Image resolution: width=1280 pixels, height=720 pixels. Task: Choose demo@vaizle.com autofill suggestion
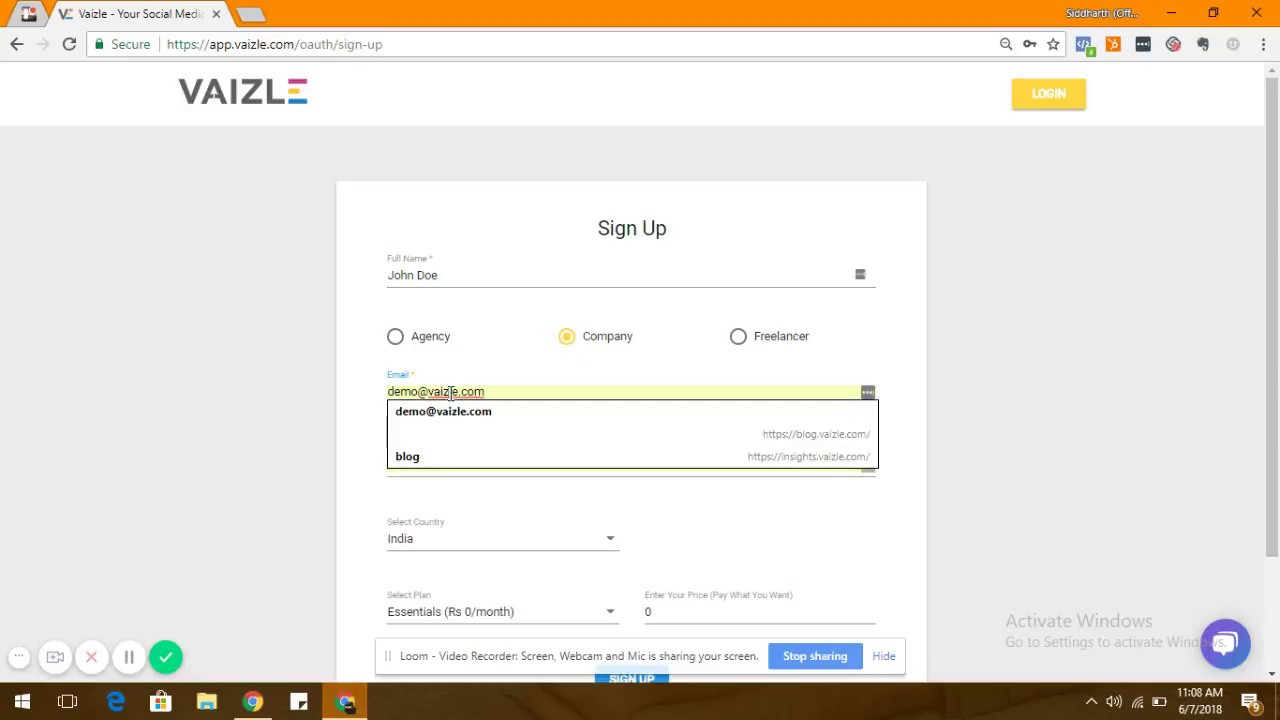632,411
